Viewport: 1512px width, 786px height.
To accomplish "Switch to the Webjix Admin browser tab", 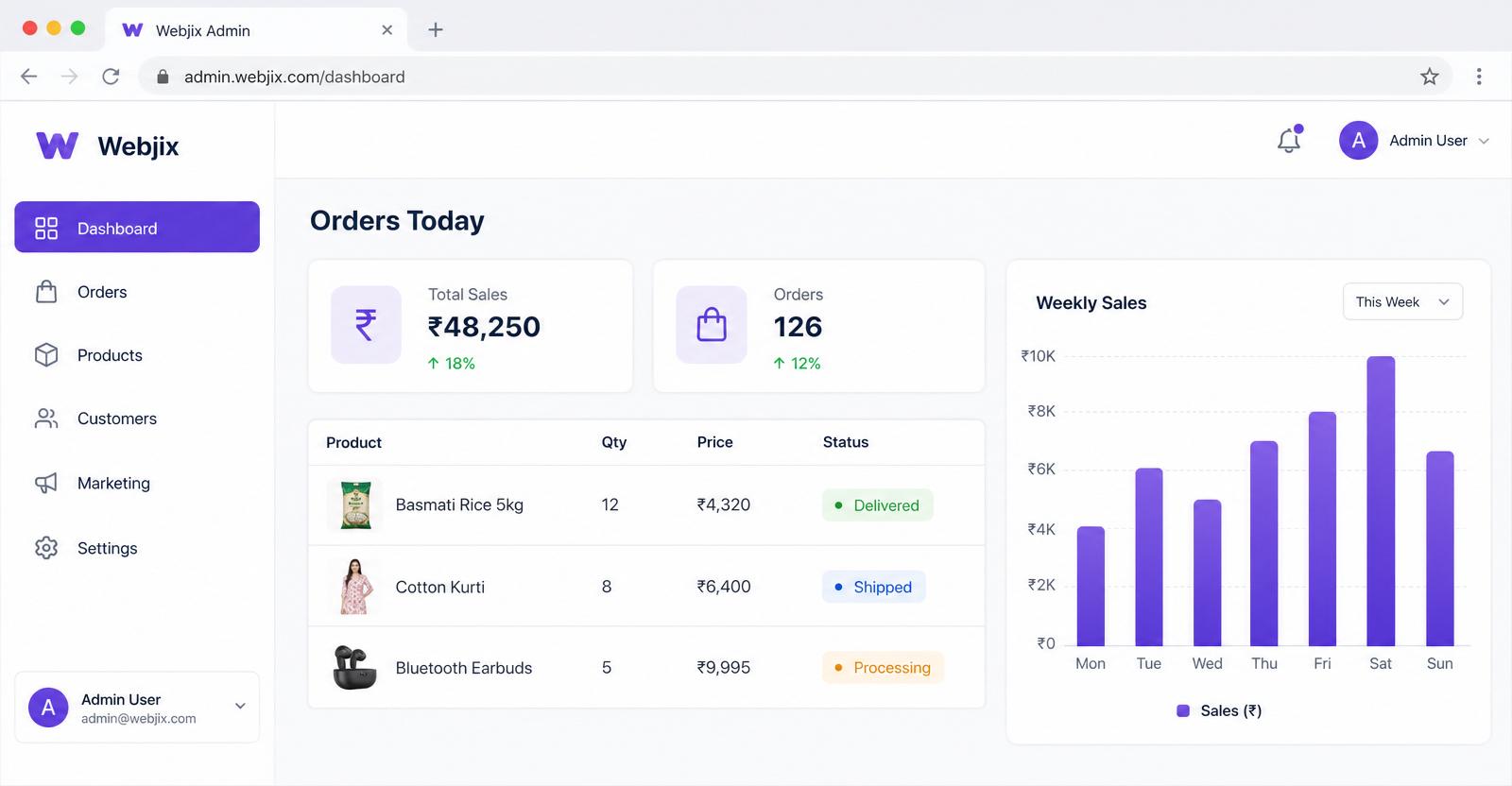I will point(255,30).
